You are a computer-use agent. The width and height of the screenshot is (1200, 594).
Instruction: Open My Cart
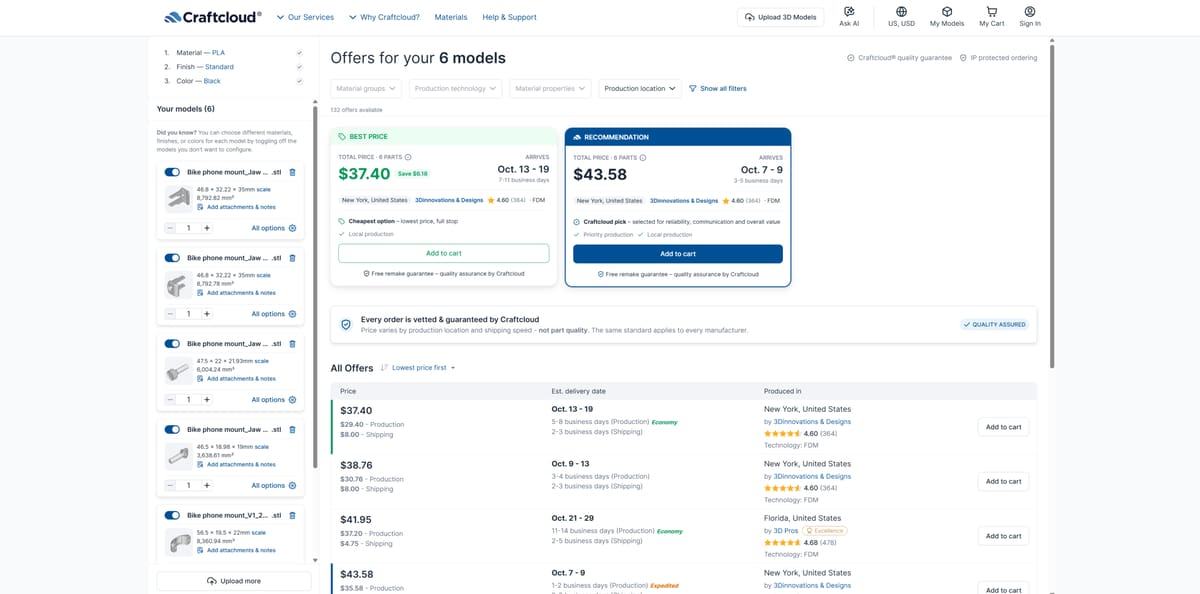[992, 16]
